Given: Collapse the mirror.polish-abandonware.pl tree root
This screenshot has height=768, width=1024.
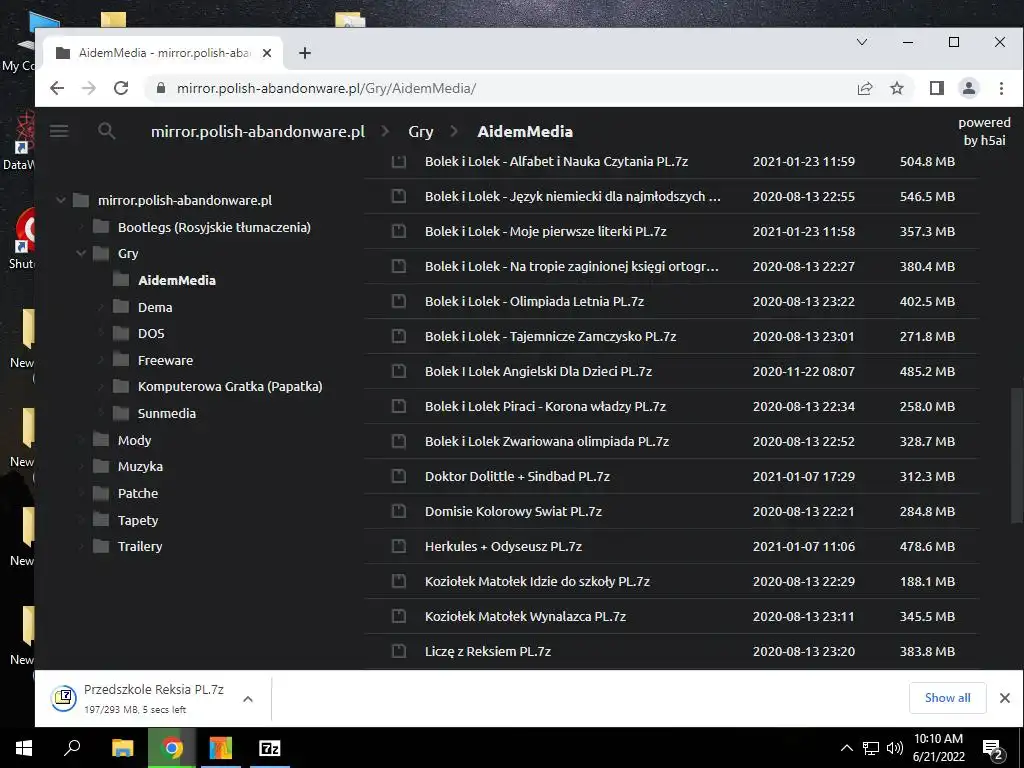Looking at the screenshot, I should tap(61, 200).
